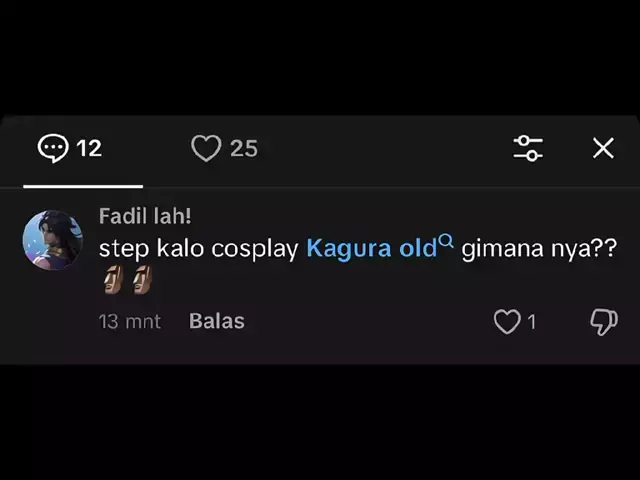Click the first moai emoji in comment
The image size is (640, 480).
(112, 281)
